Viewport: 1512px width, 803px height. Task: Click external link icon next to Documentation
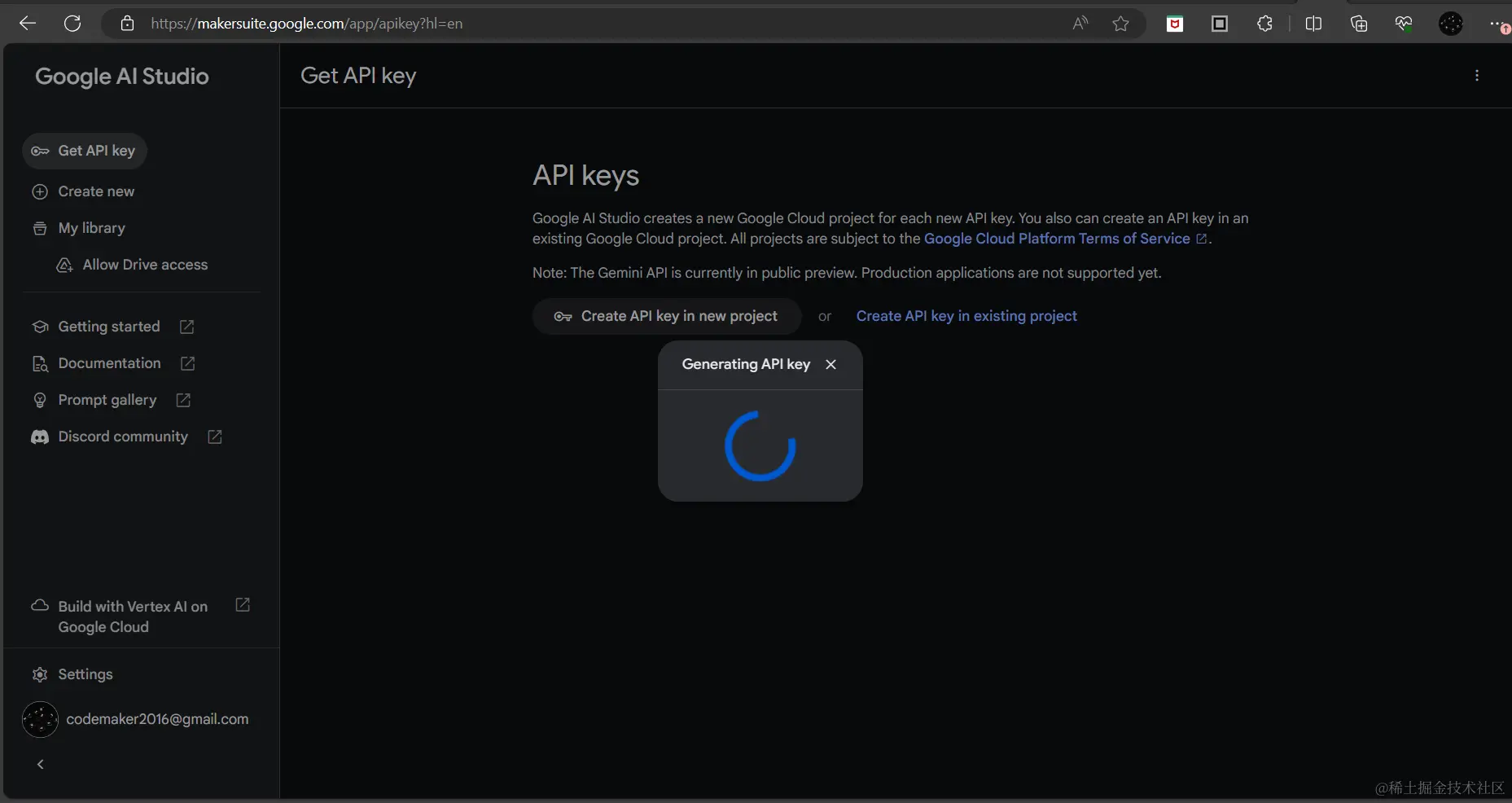[x=187, y=363]
